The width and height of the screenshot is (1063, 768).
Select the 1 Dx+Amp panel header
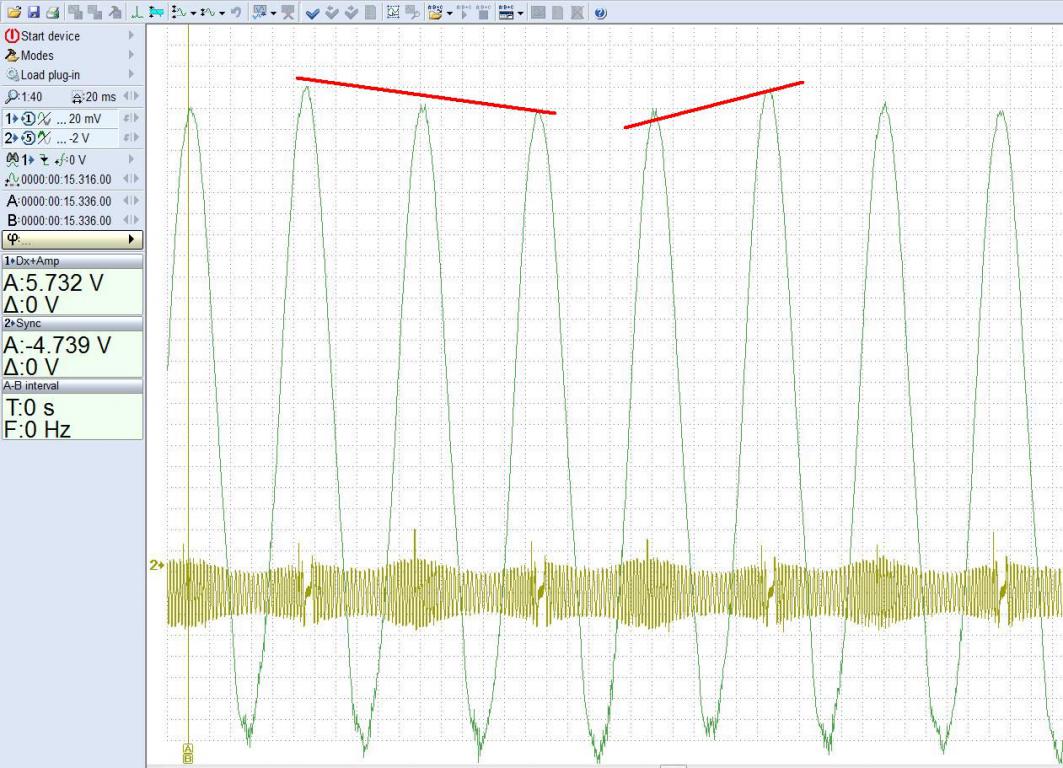coord(71,261)
